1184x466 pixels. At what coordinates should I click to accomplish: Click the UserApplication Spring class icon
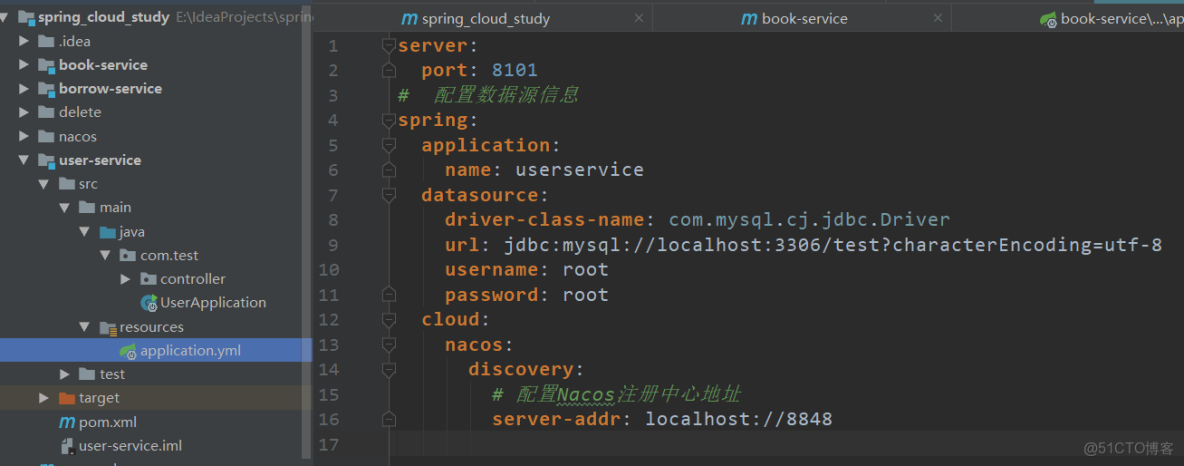click(x=149, y=303)
